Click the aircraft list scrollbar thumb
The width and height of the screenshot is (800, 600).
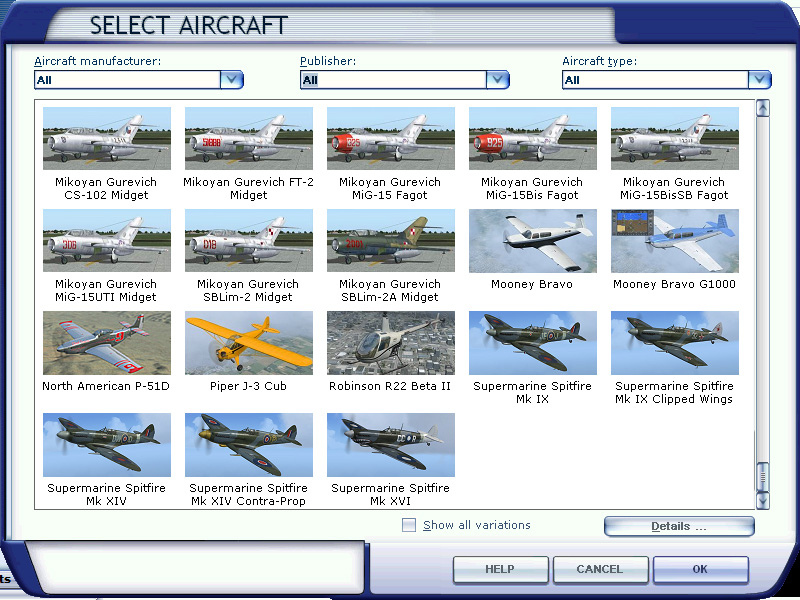click(763, 477)
